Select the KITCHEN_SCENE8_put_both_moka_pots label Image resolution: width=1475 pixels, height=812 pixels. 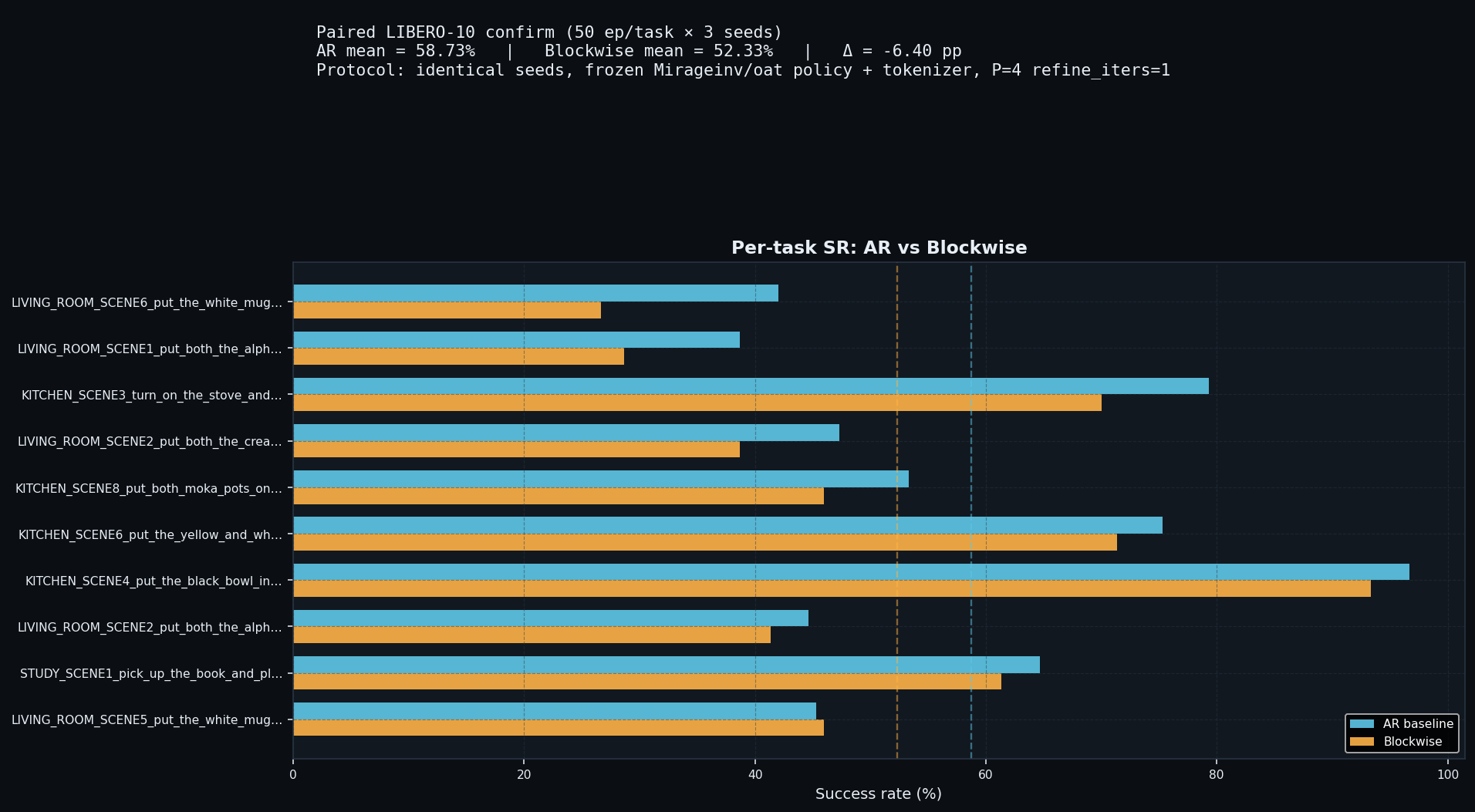pyautogui.click(x=149, y=489)
